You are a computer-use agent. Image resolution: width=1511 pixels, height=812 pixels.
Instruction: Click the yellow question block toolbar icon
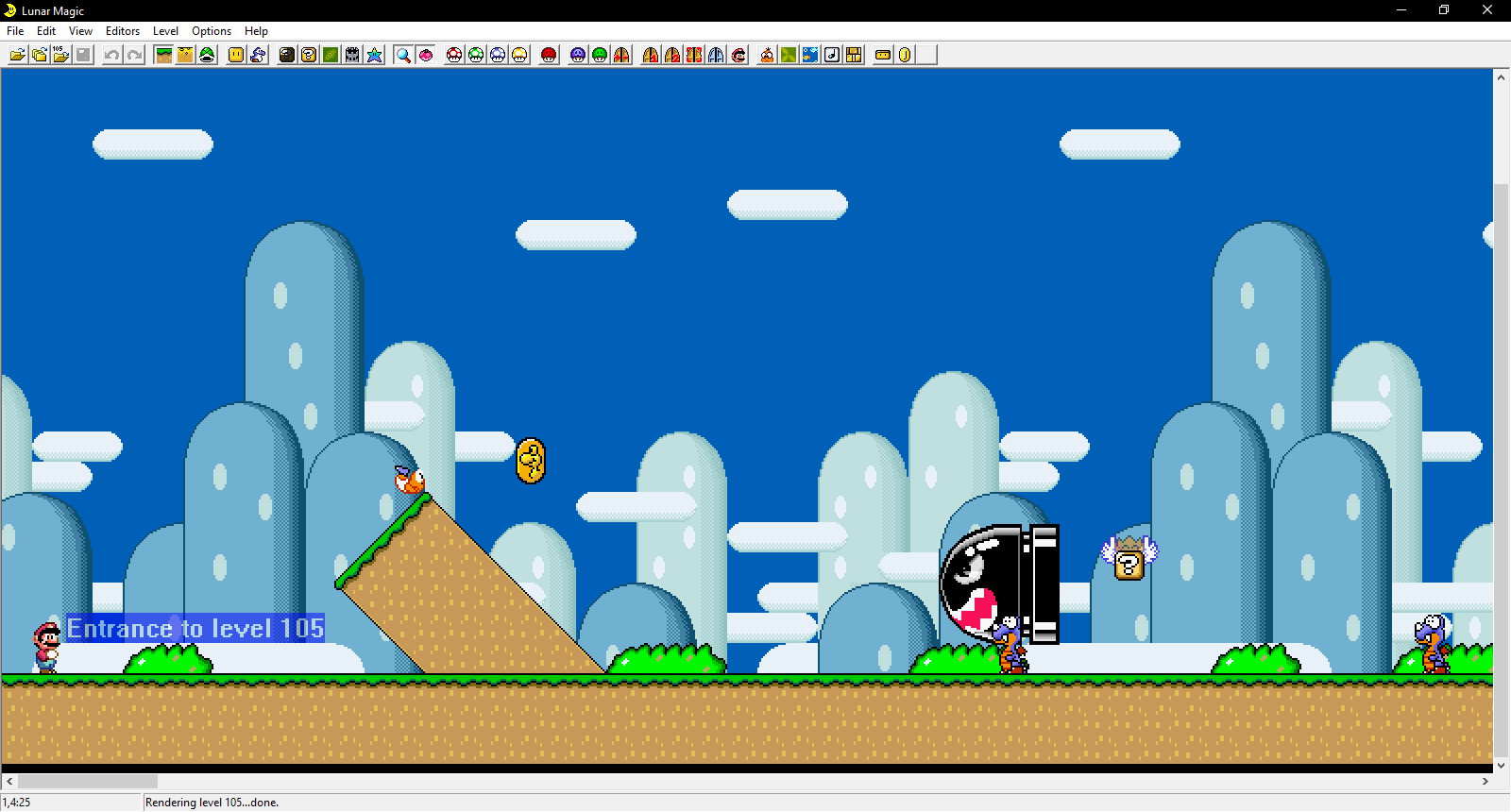tap(309, 55)
